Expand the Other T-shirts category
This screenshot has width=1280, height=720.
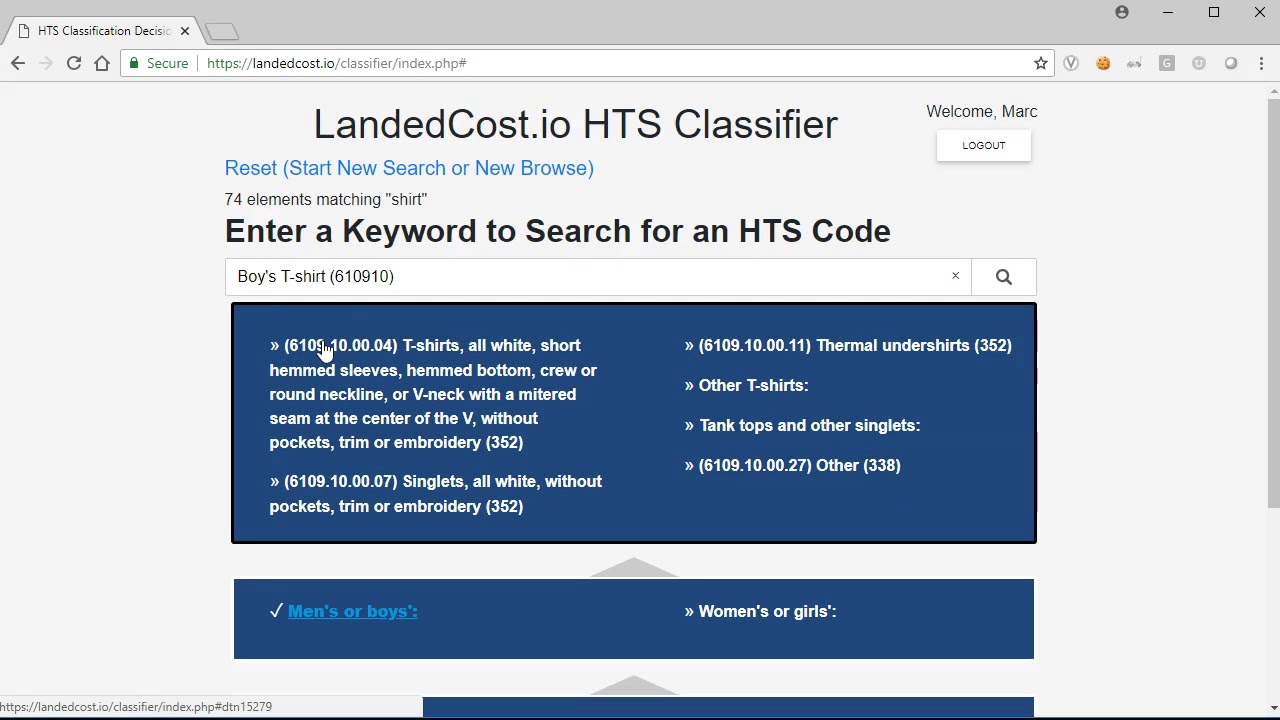coord(746,385)
